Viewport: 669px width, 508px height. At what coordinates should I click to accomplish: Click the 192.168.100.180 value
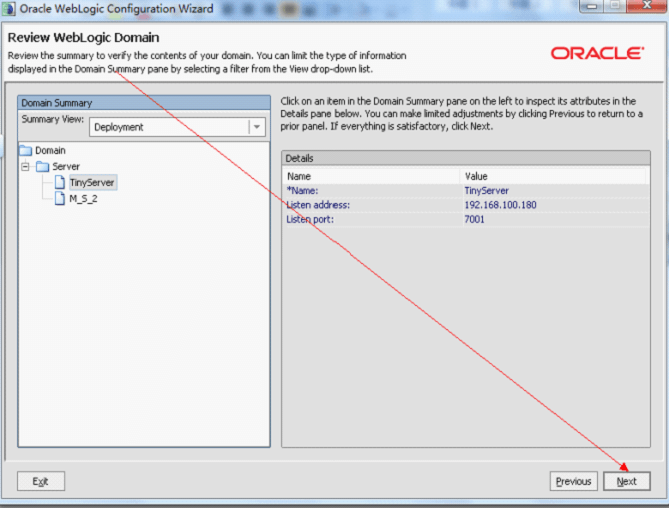click(500, 205)
